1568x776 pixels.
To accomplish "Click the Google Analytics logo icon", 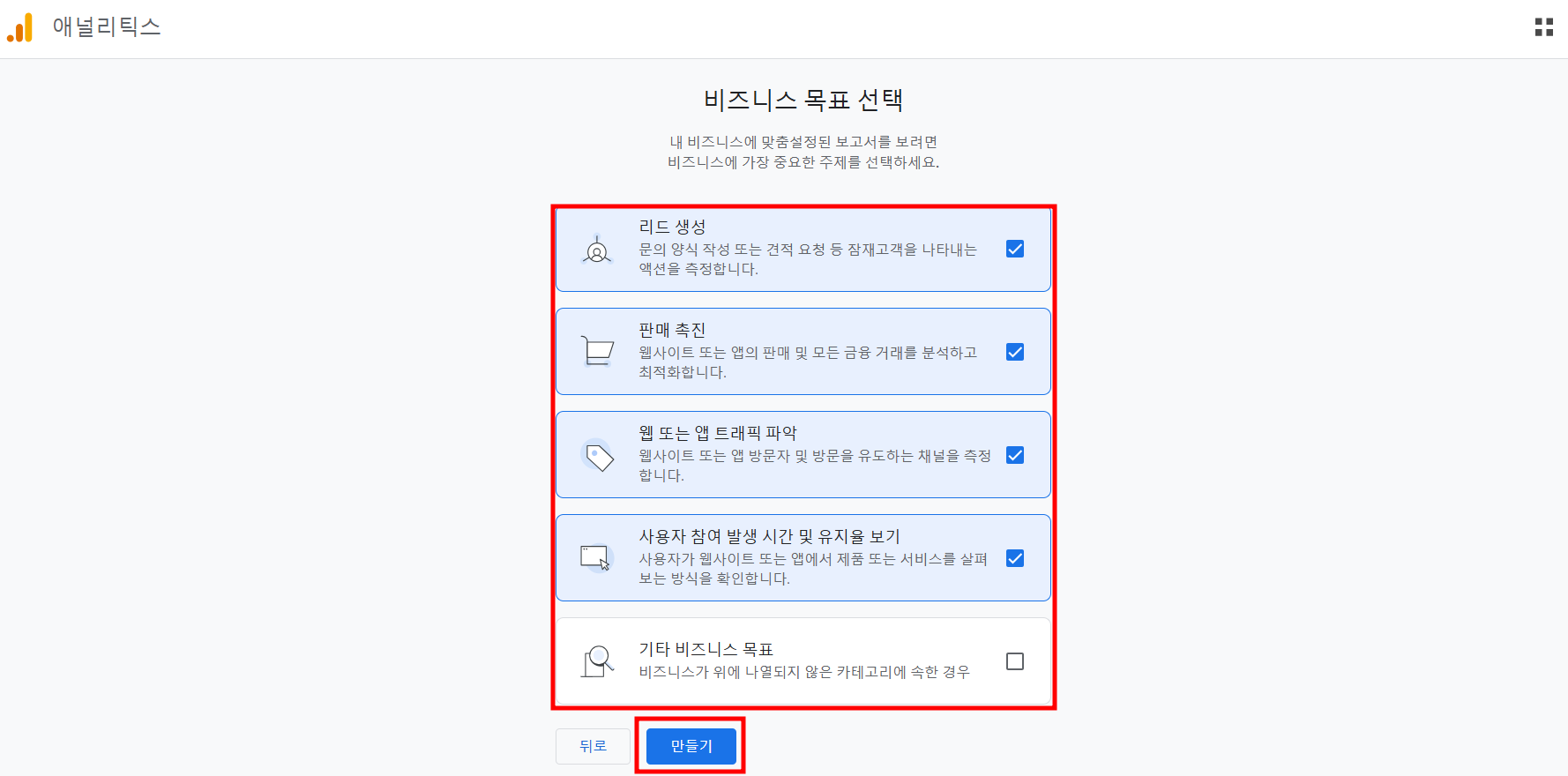I will [20, 27].
